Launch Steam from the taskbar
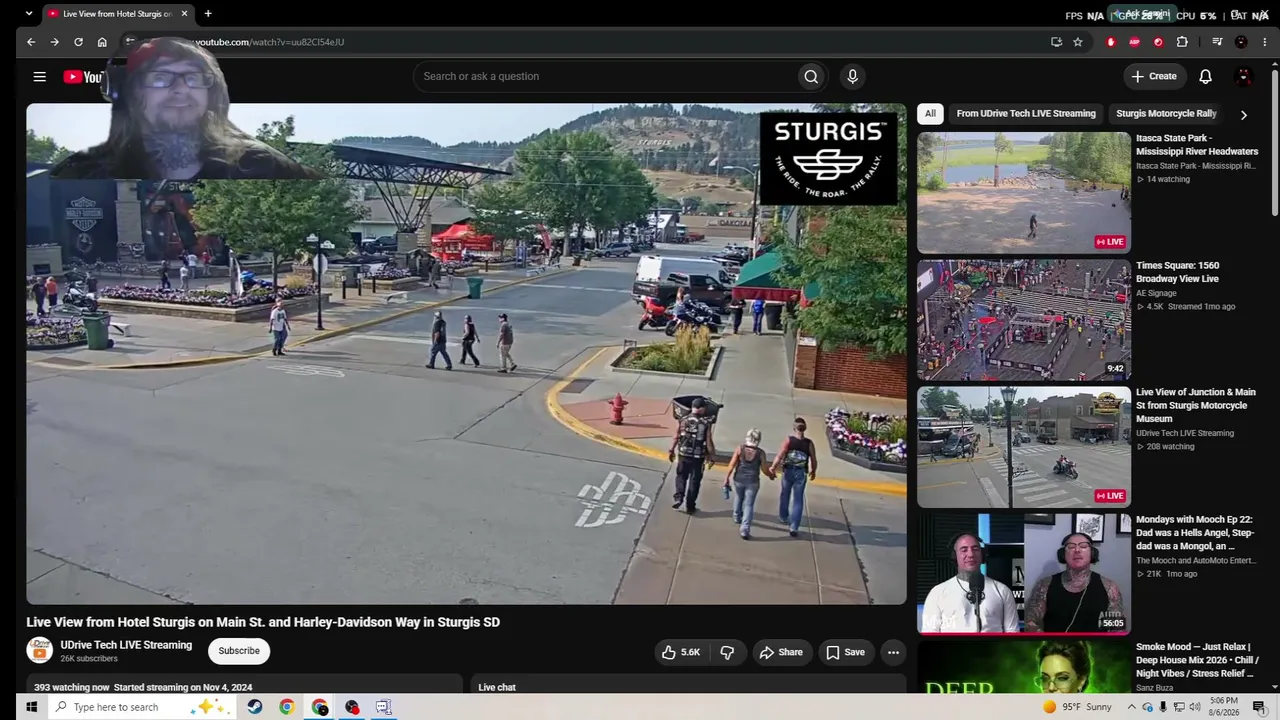The height and width of the screenshot is (720, 1280). point(255,707)
